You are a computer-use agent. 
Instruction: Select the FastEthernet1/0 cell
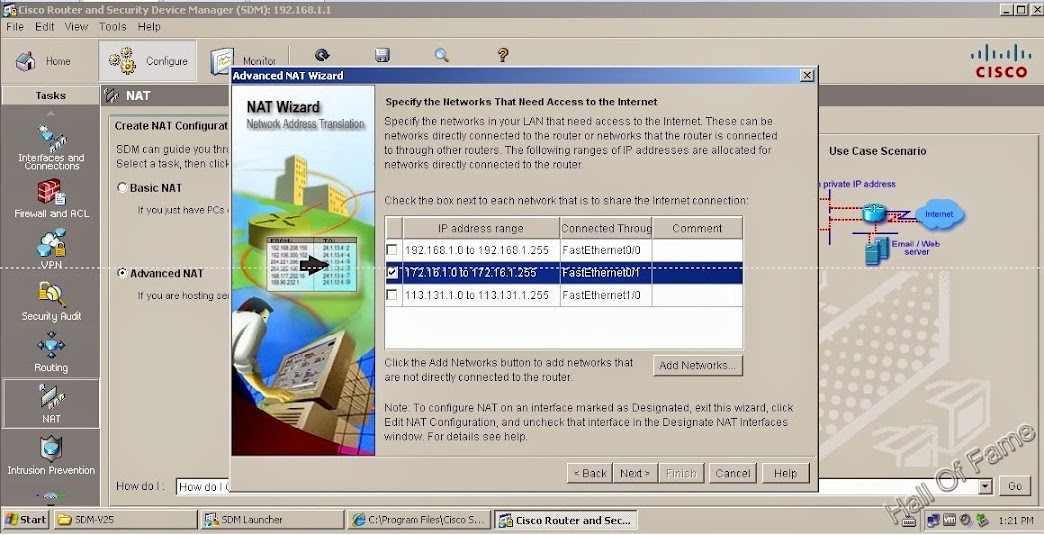tap(606, 295)
